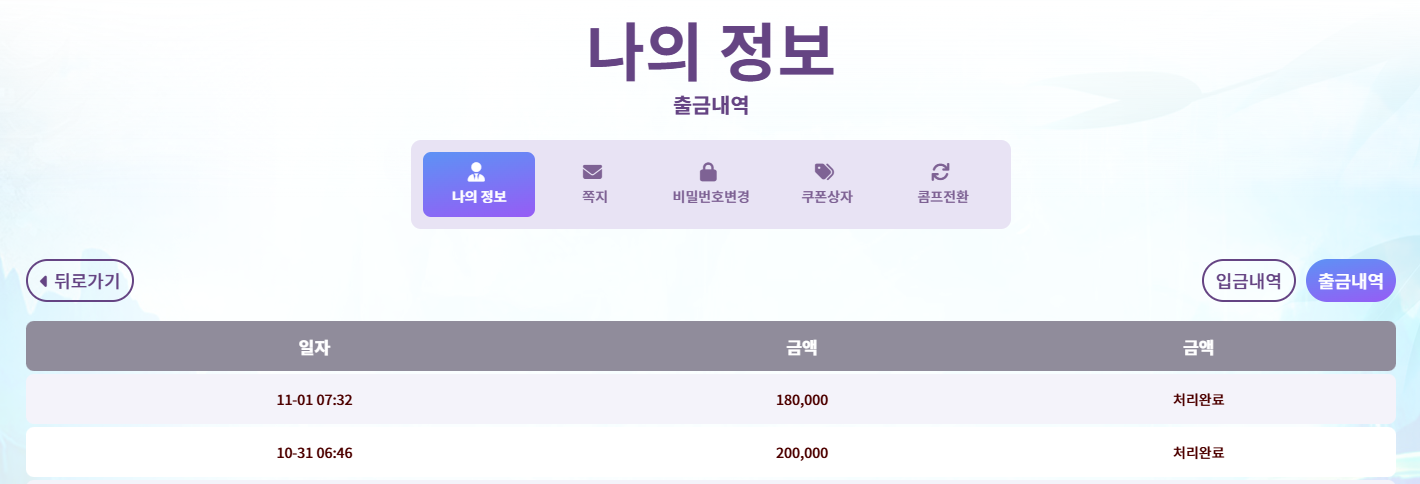Select the 10-31 06:46 date cell
This screenshot has width=1420, height=484.
click(x=314, y=453)
